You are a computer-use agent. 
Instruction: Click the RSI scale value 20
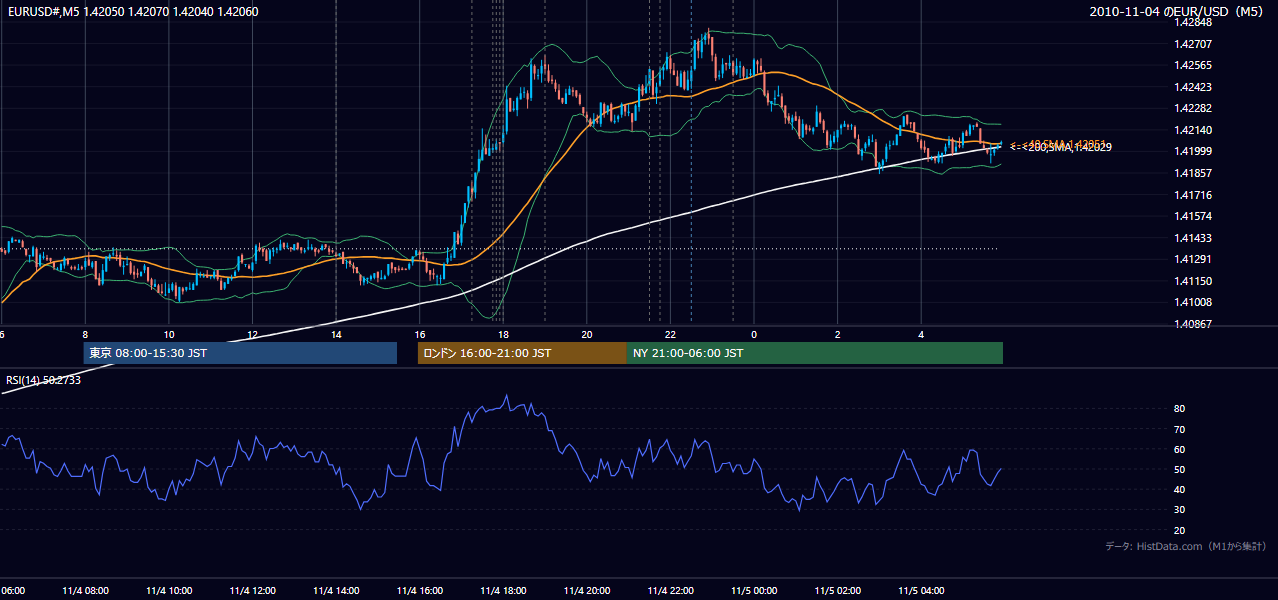[x=1180, y=530]
